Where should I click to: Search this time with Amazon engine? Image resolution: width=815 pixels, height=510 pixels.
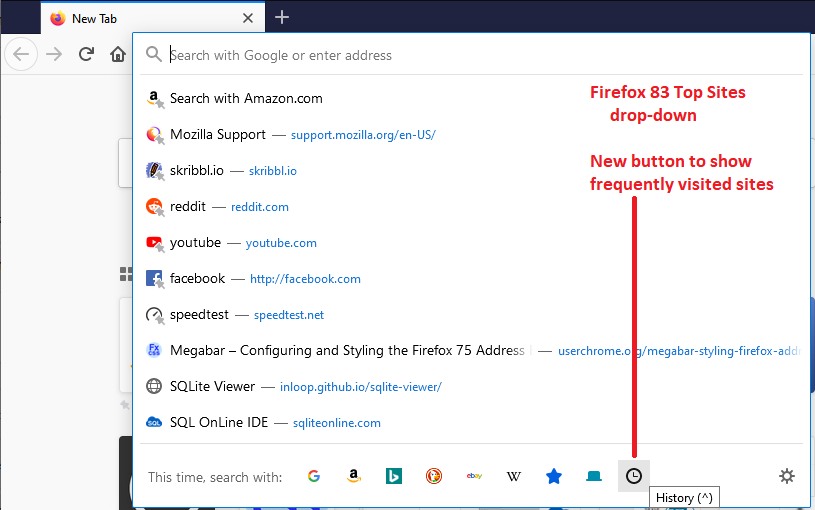[x=353, y=476]
